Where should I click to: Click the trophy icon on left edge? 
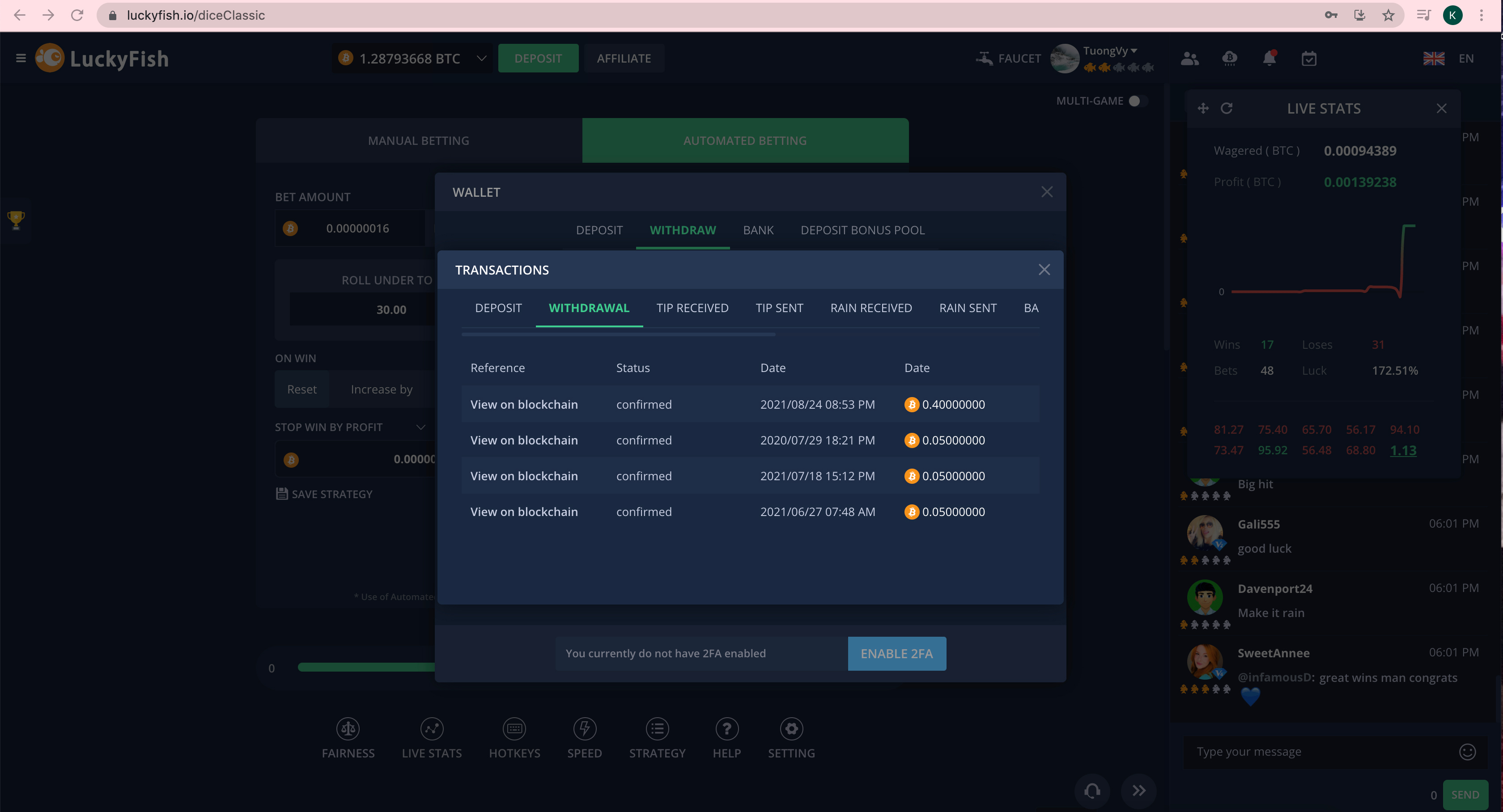coord(16,220)
